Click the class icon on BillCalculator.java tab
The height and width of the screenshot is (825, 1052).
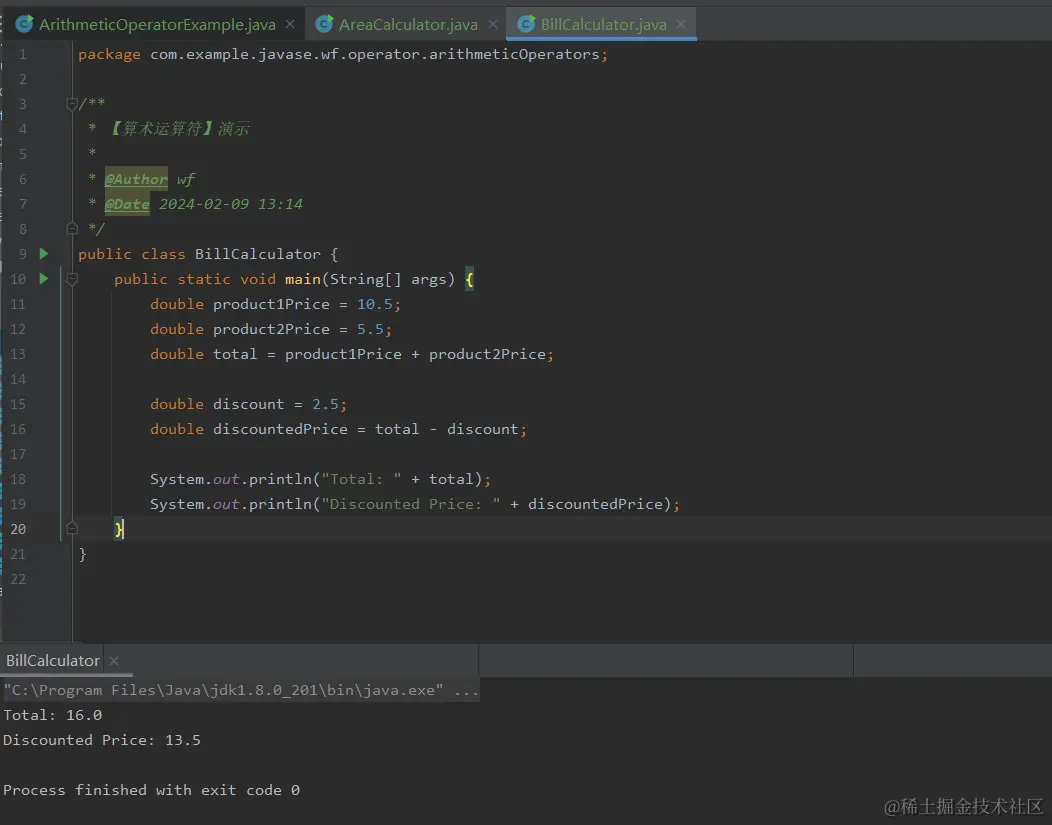pyautogui.click(x=527, y=24)
